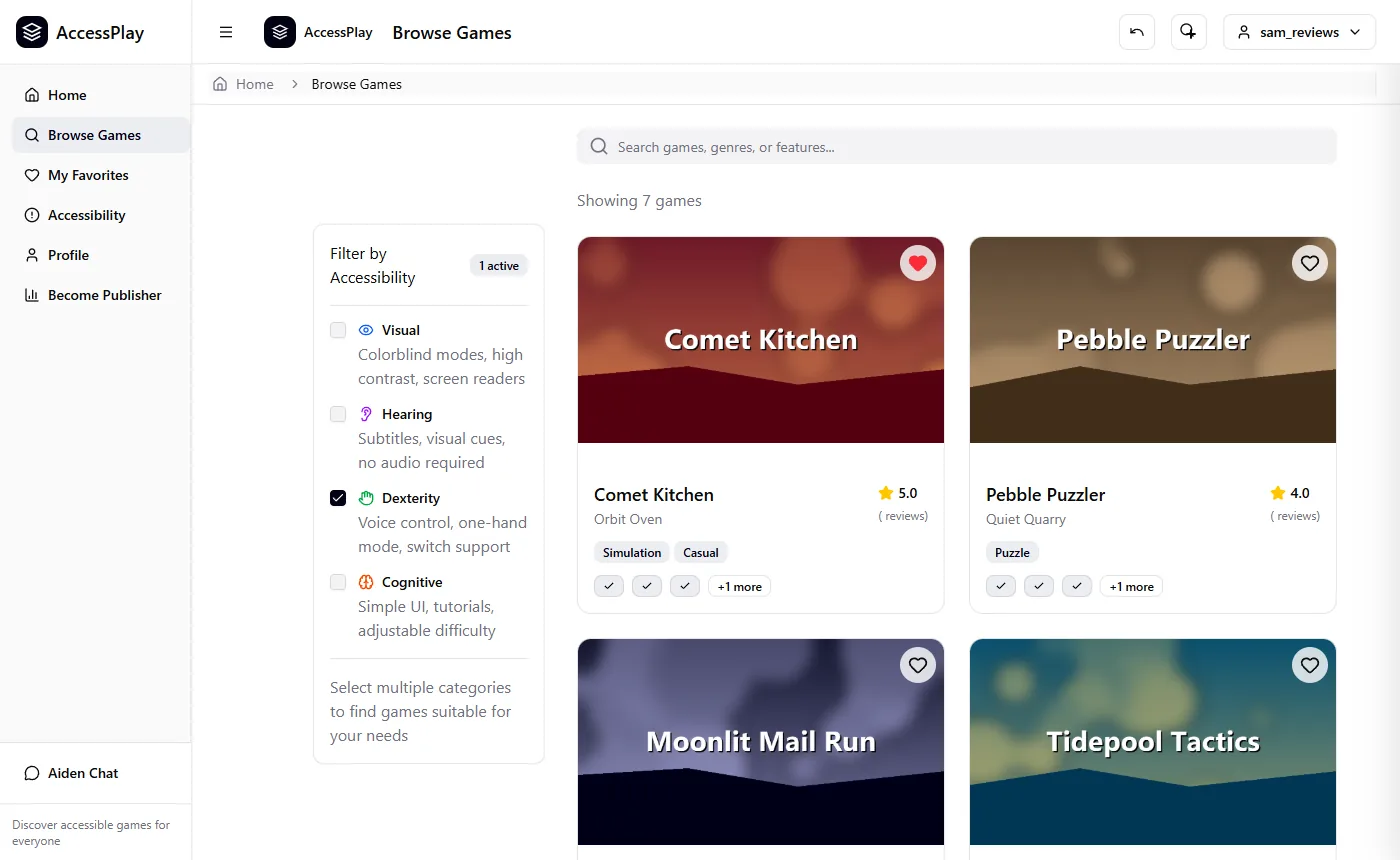
Task: Click the 1 active filter badge
Action: click(499, 266)
